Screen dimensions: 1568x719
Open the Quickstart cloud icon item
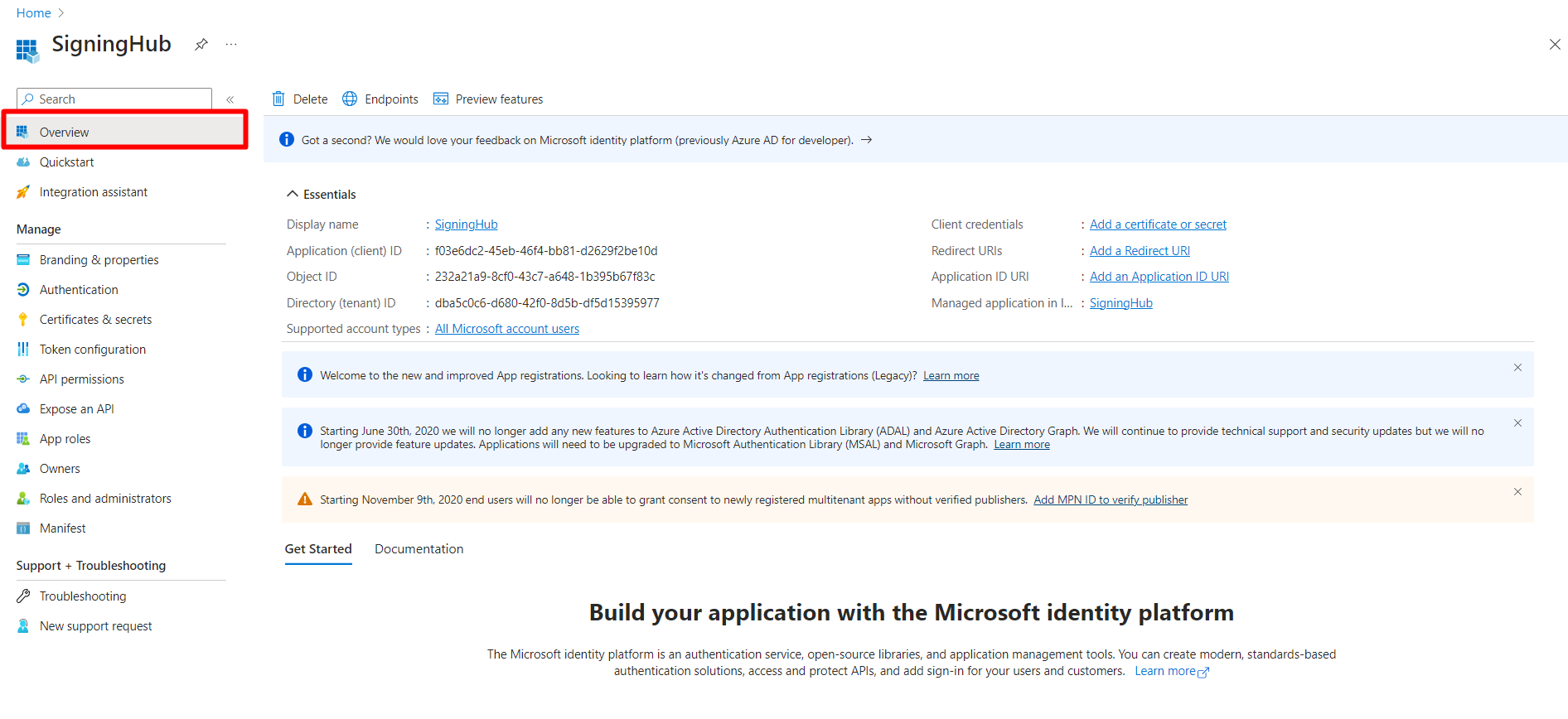[23, 162]
